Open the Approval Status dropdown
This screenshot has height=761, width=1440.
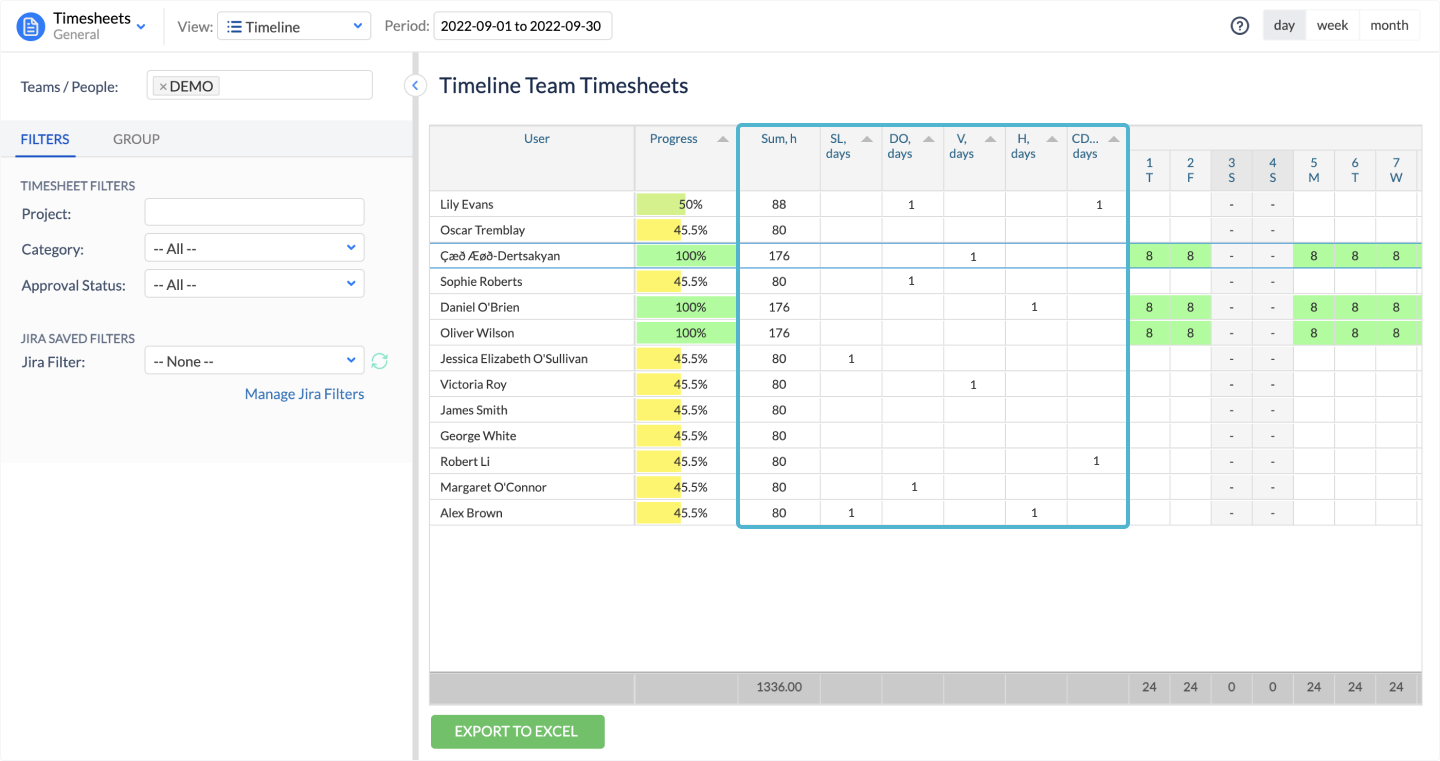(254, 285)
